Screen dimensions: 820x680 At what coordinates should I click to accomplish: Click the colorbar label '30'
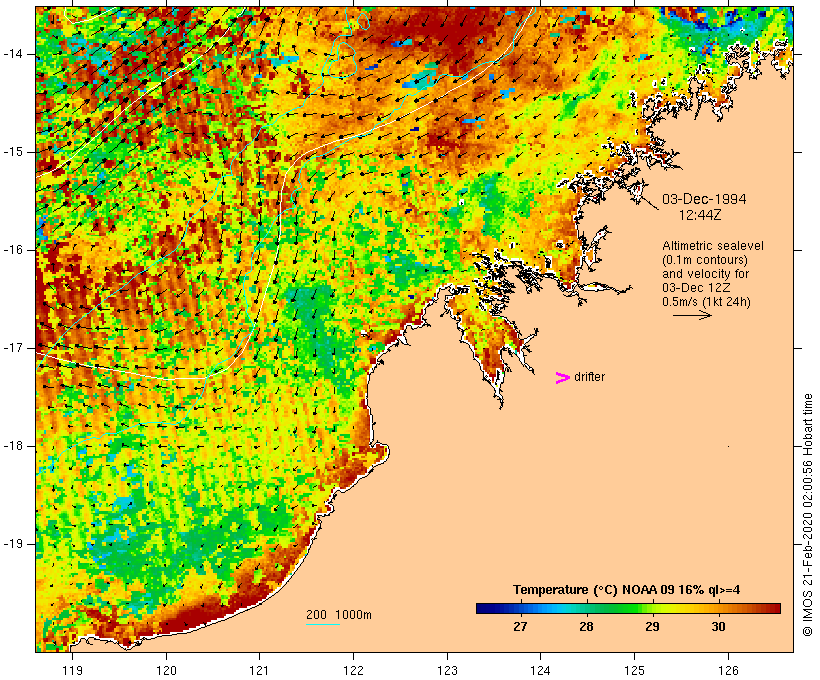coord(718,627)
